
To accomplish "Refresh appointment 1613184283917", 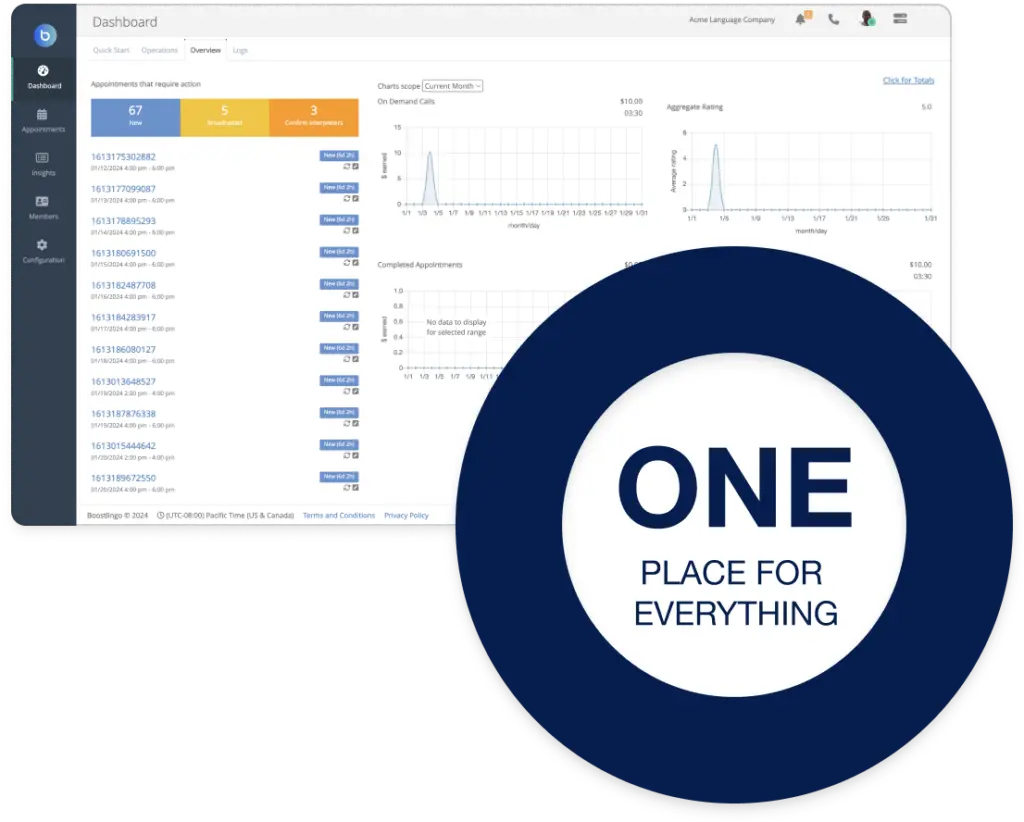I will pyautogui.click(x=347, y=327).
